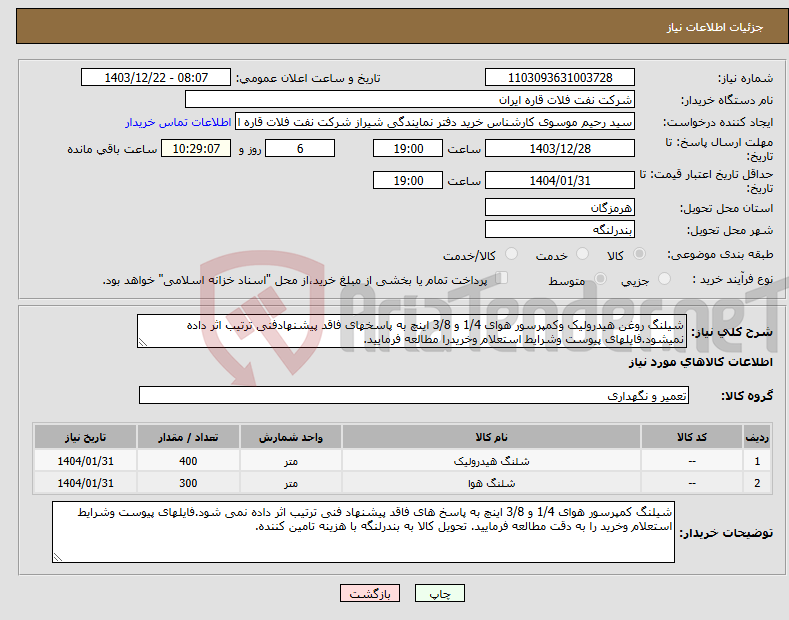This screenshot has height=620, width=789.
Task: Click the response deadline hour field 19:00
Action: point(408,148)
